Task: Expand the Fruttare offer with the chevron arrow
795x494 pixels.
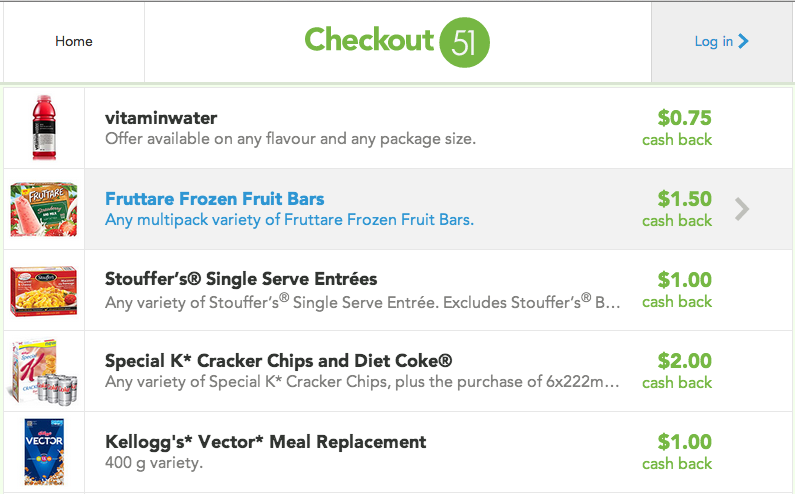Action: pyautogui.click(x=741, y=209)
